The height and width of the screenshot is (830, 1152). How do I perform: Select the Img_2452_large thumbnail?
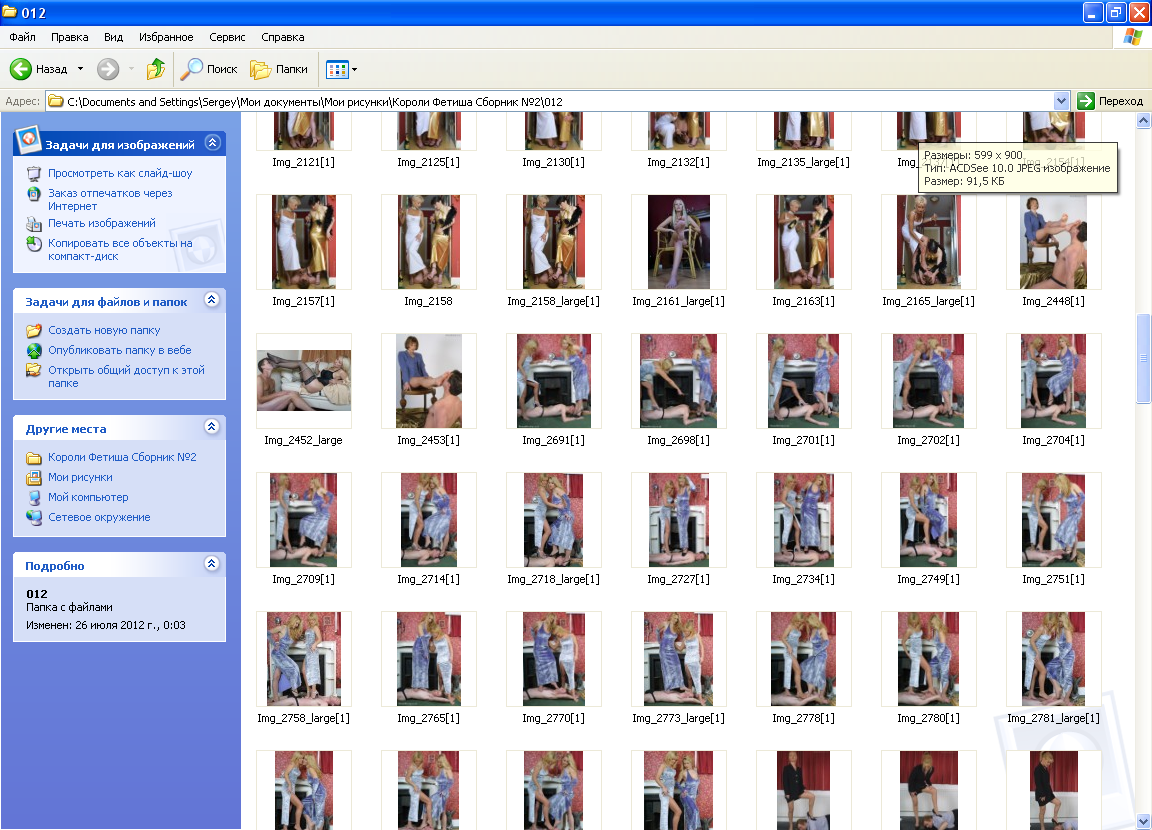(x=303, y=380)
